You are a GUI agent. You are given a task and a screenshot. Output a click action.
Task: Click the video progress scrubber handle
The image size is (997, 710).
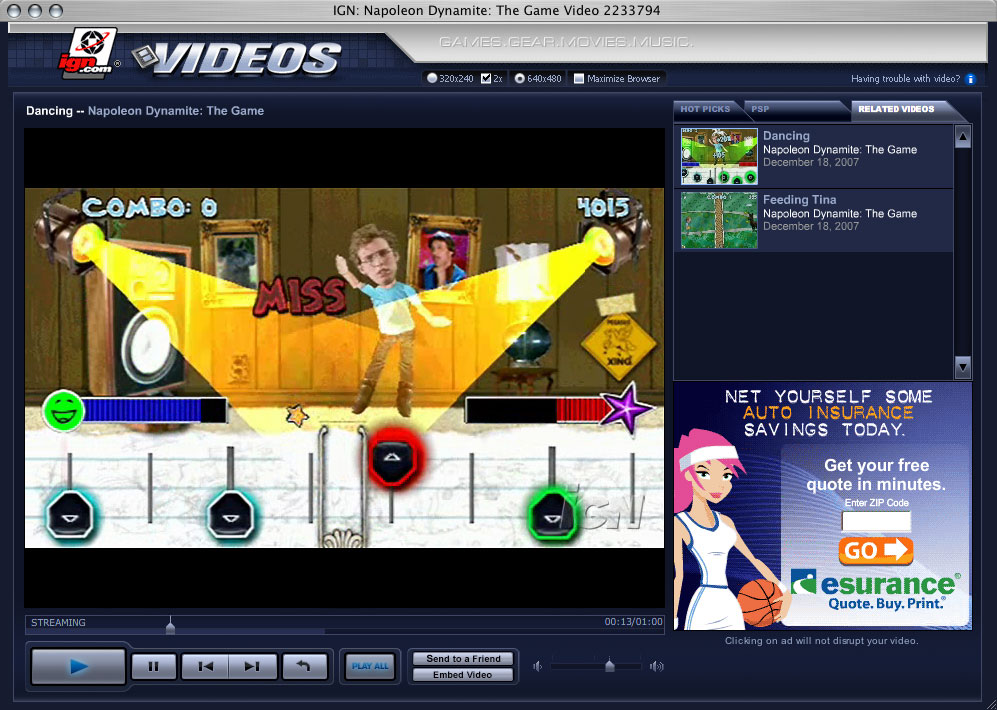[x=170, y=626]
